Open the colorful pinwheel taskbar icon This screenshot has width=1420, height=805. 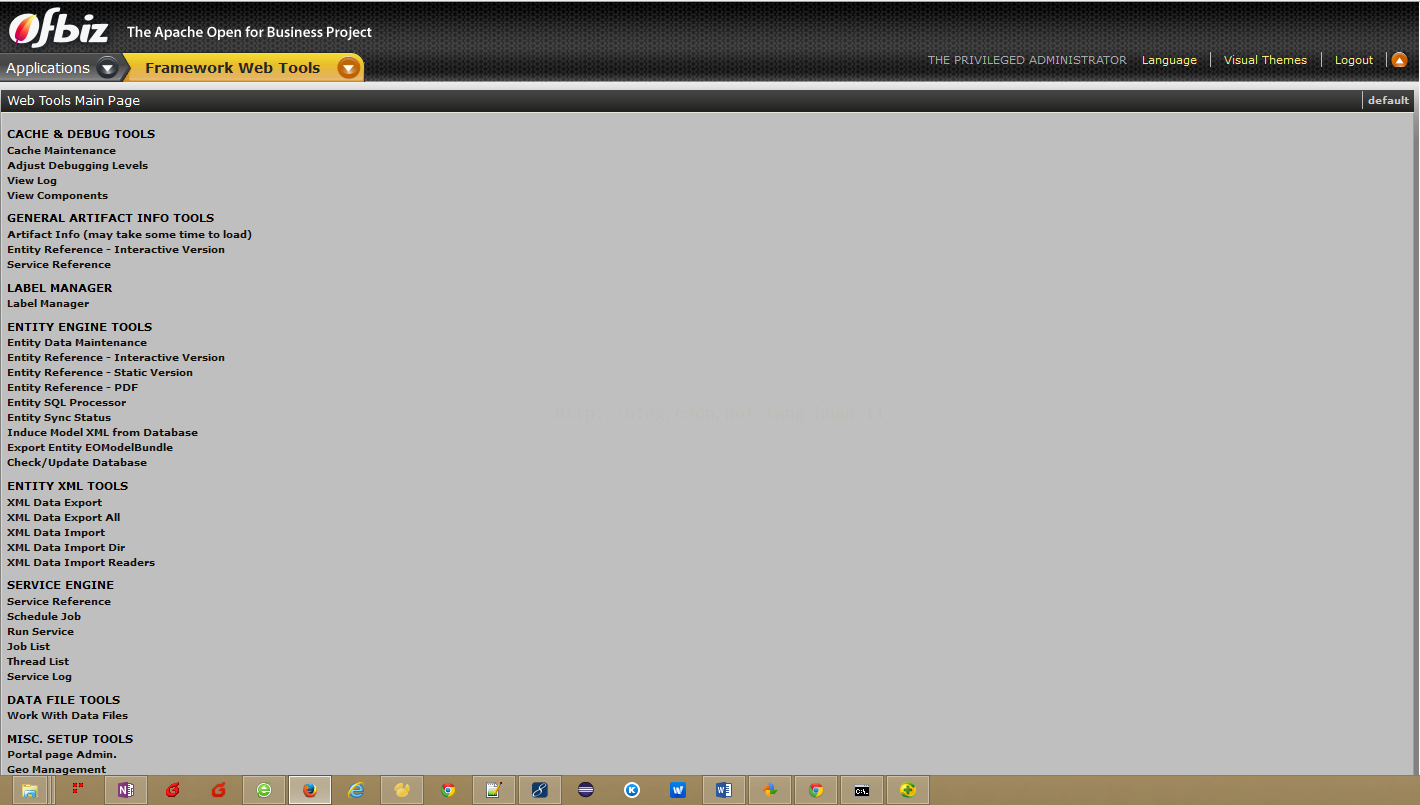pos(770,790)
